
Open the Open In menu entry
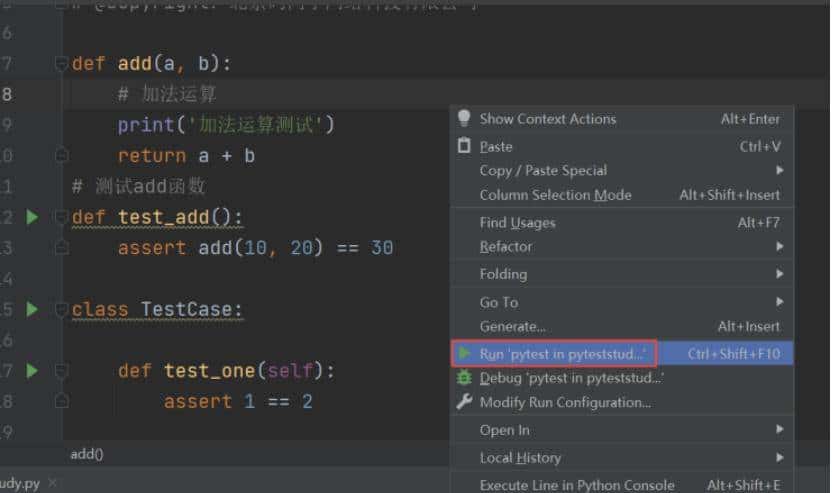(x=622, y=430)
